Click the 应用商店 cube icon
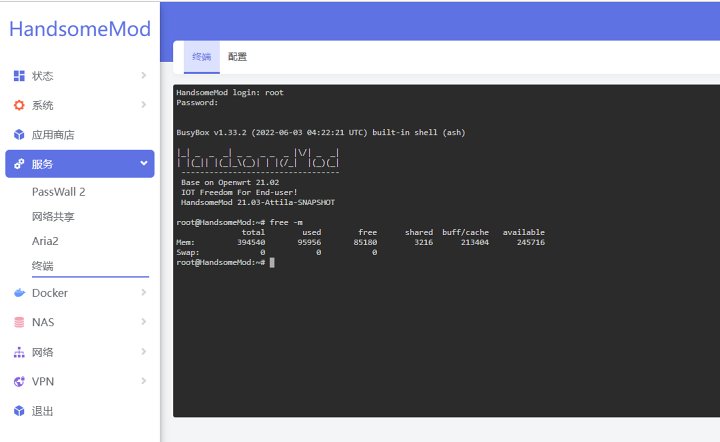 tap(19, 134)
